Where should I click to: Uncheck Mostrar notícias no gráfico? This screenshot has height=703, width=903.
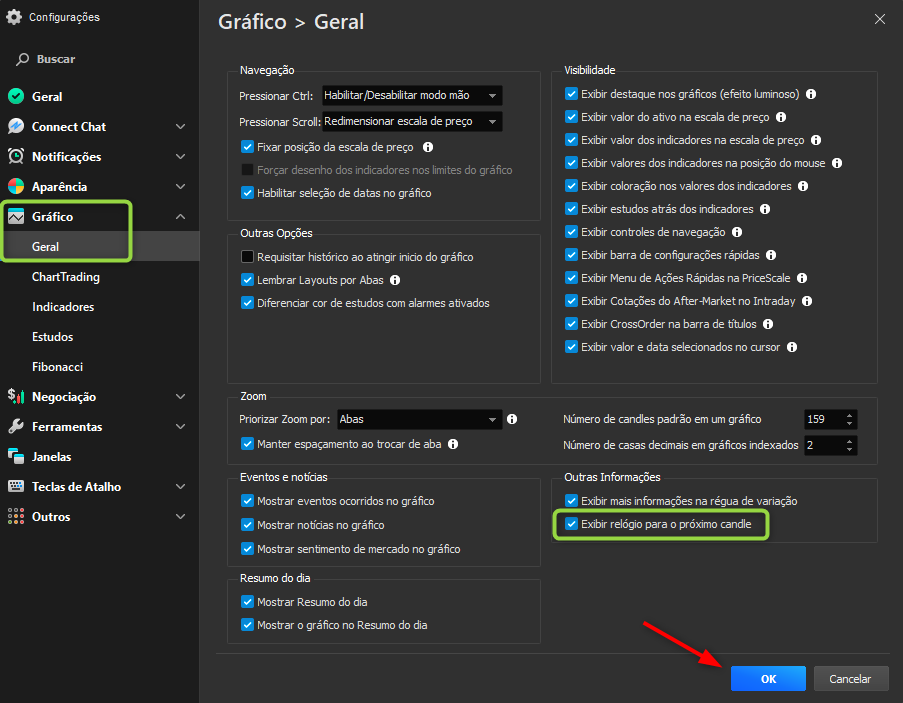(x=247, y=525)
